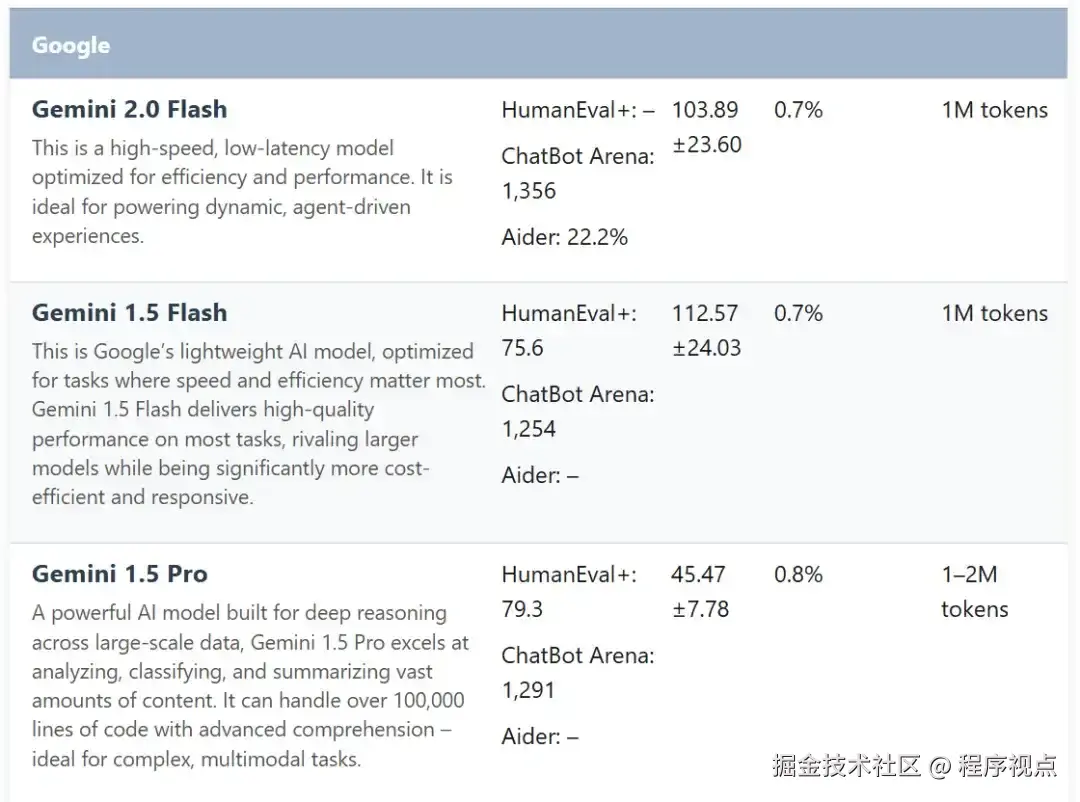Click HumanEval+ 79.3 value
The height and width of the screenshot is (802, 1080).
click(x=569, y=591)
